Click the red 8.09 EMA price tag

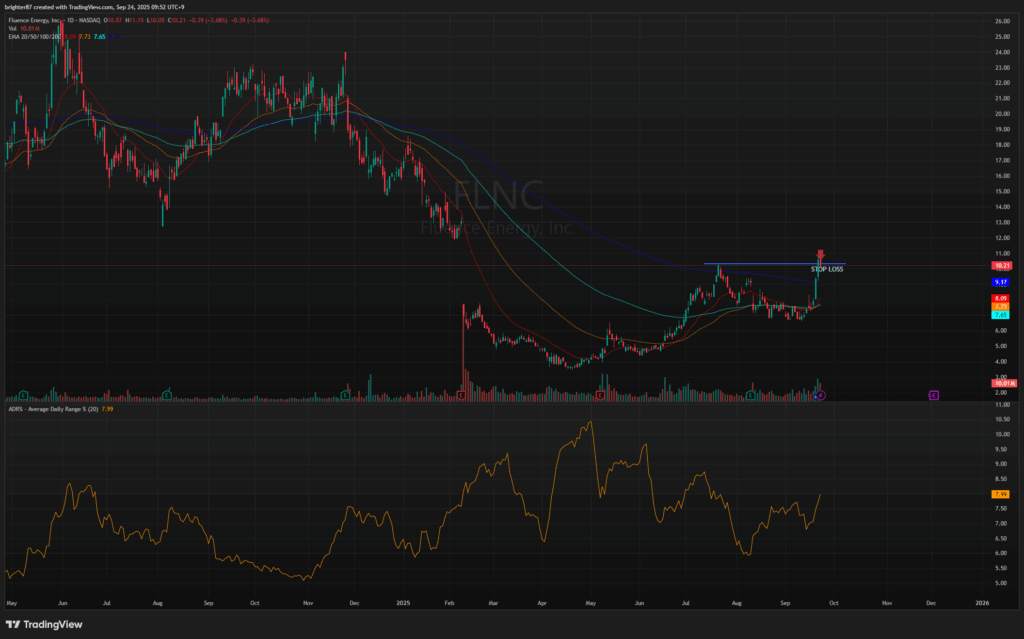tap(1000, 299)
